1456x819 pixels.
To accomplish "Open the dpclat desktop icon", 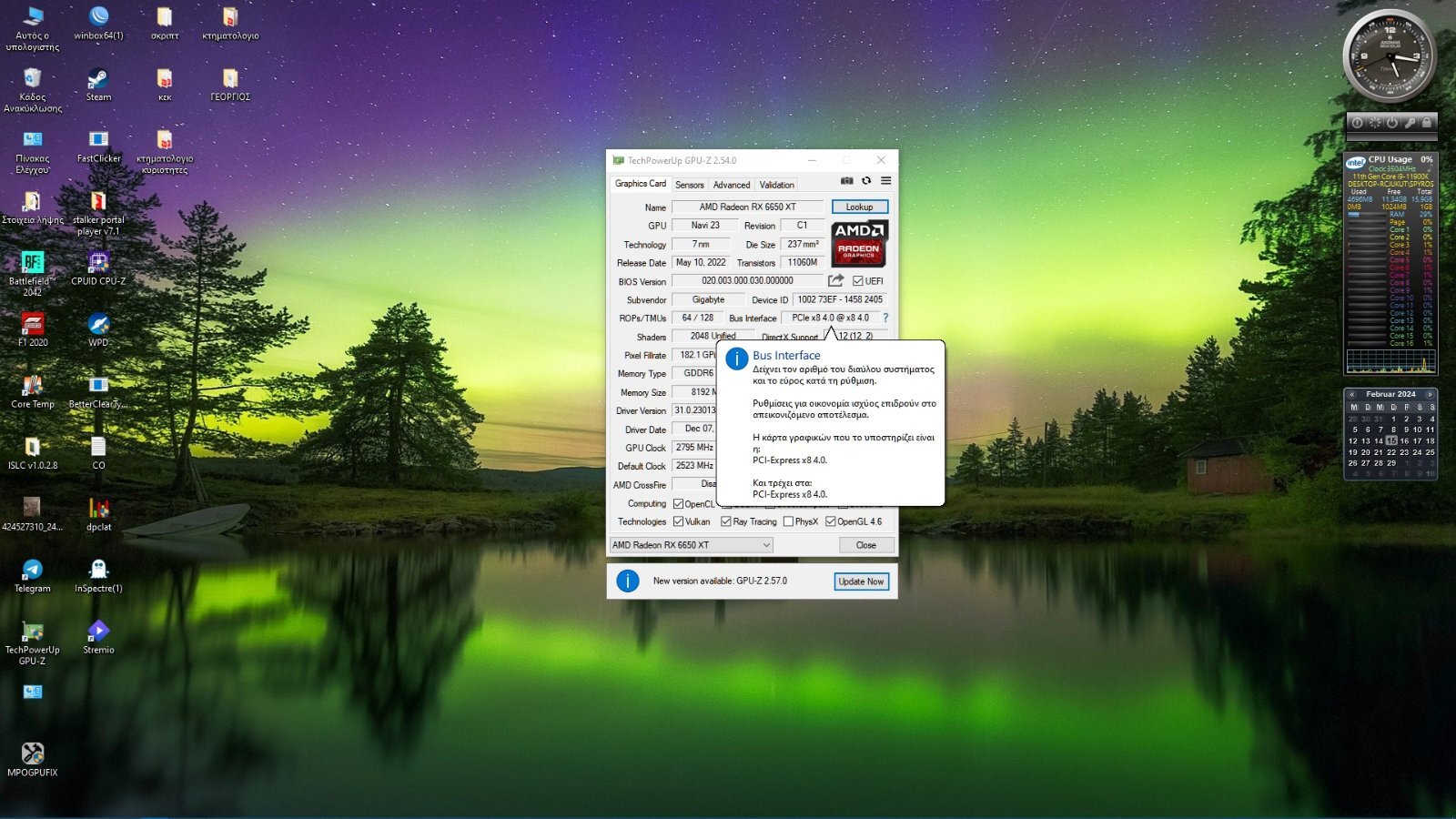I will coord(98,515).
